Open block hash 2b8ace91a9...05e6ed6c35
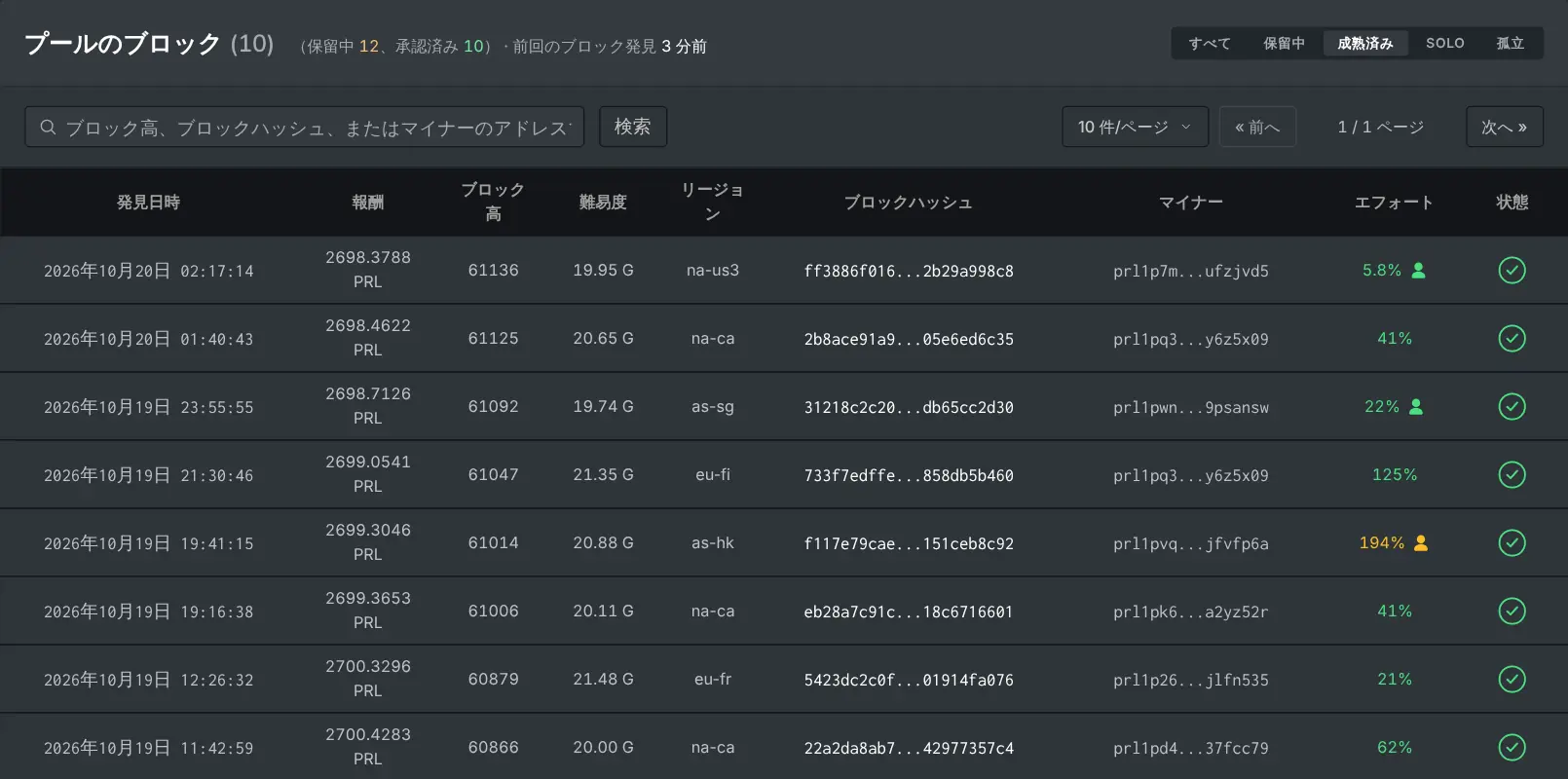Image resolution: width=1568 pixels, height=779 pixels. [x=909, y=339]
